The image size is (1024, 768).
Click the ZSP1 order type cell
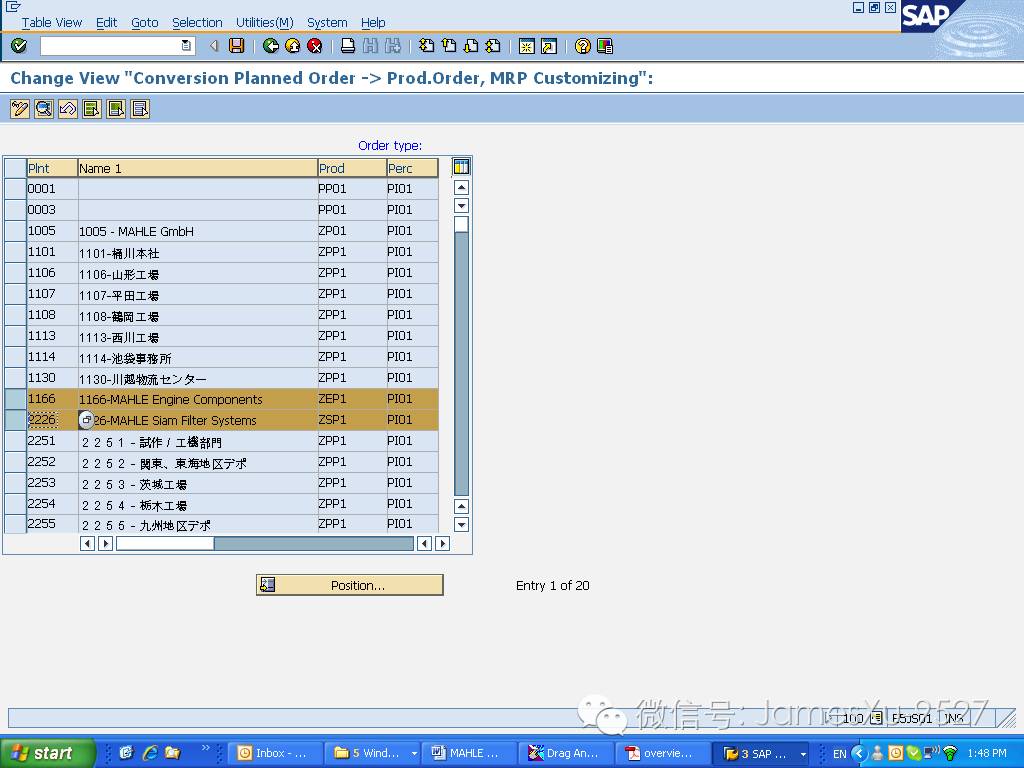pos(351,419)
